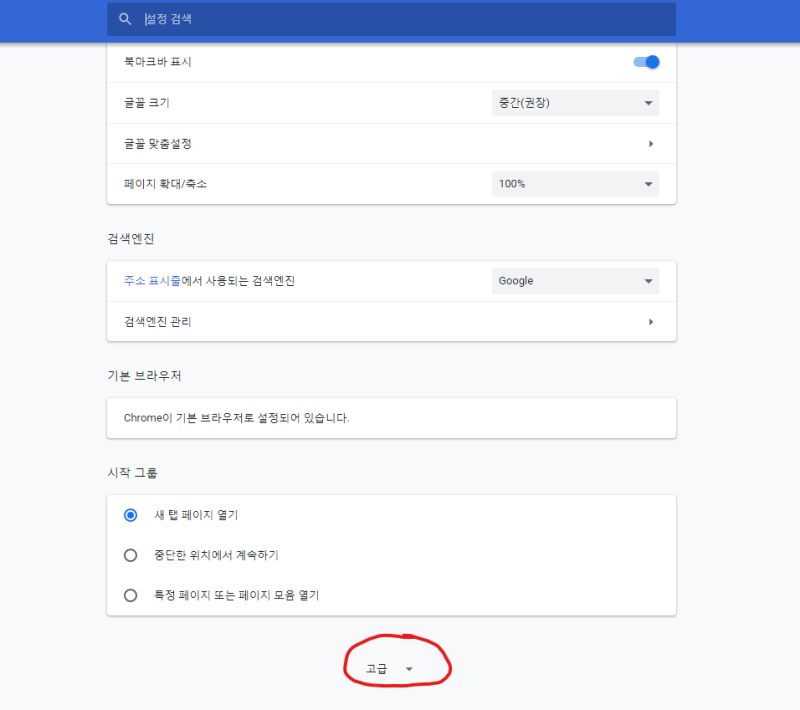Select 중단한 위치에서 계속하기 radio button

tap(131, 555)
